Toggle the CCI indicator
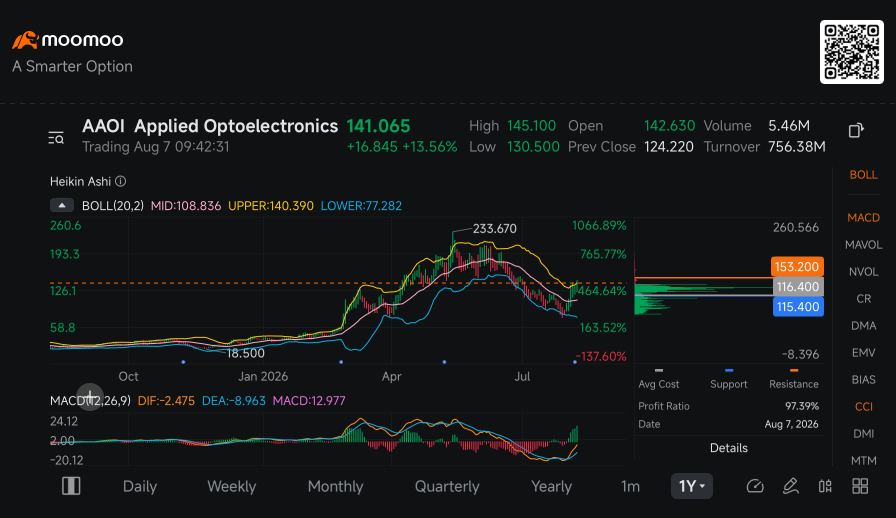This screenshot has height=518, width=896. click(x=863, y=407)
